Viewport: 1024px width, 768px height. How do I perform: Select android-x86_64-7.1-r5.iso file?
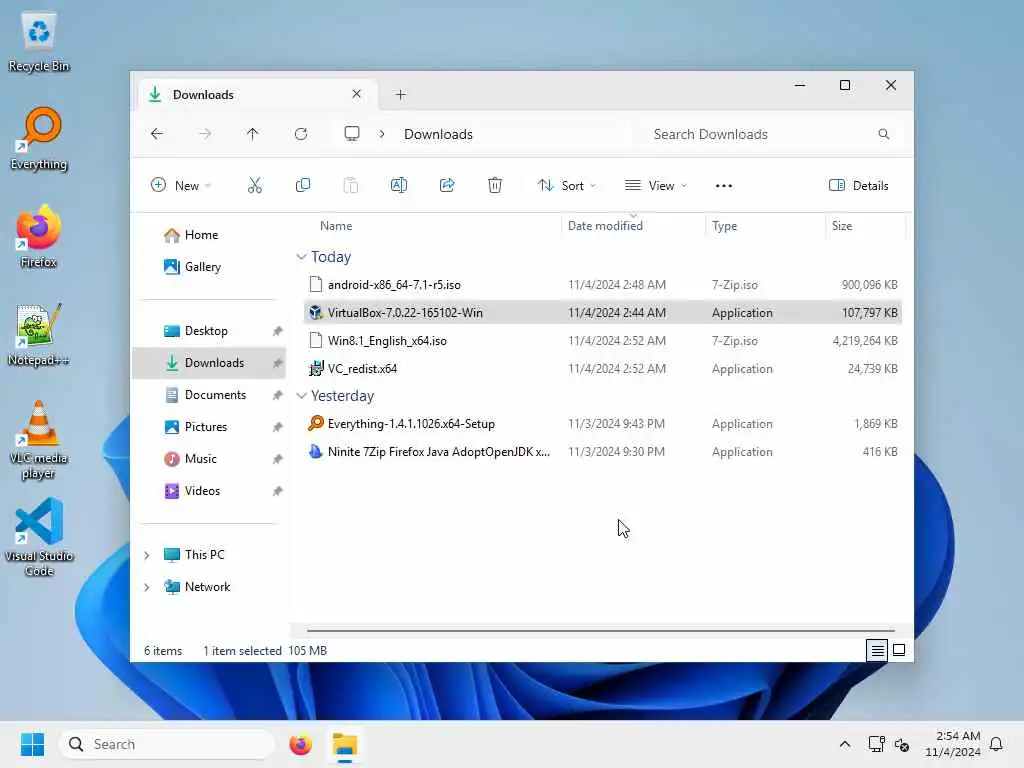coord(603,285)
